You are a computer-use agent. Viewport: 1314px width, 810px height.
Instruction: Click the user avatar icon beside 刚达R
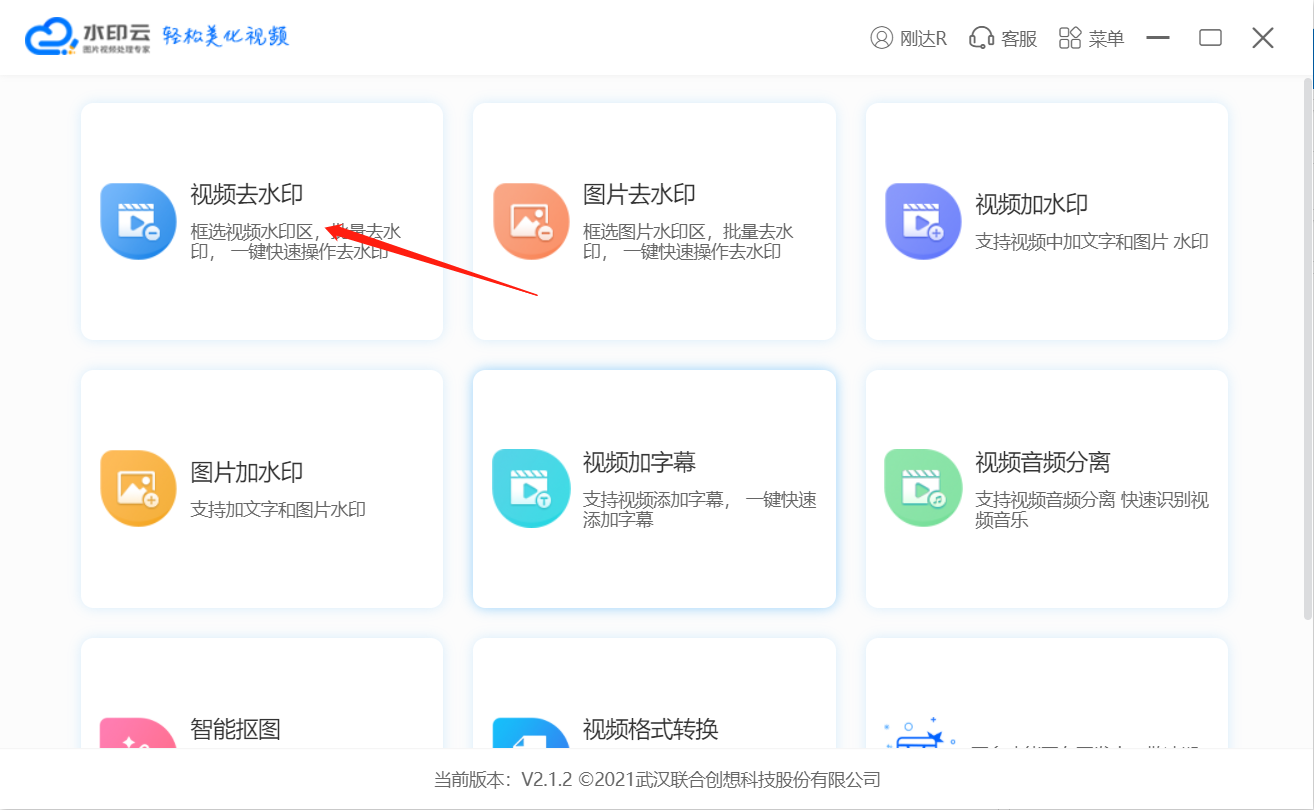(881, 38)
